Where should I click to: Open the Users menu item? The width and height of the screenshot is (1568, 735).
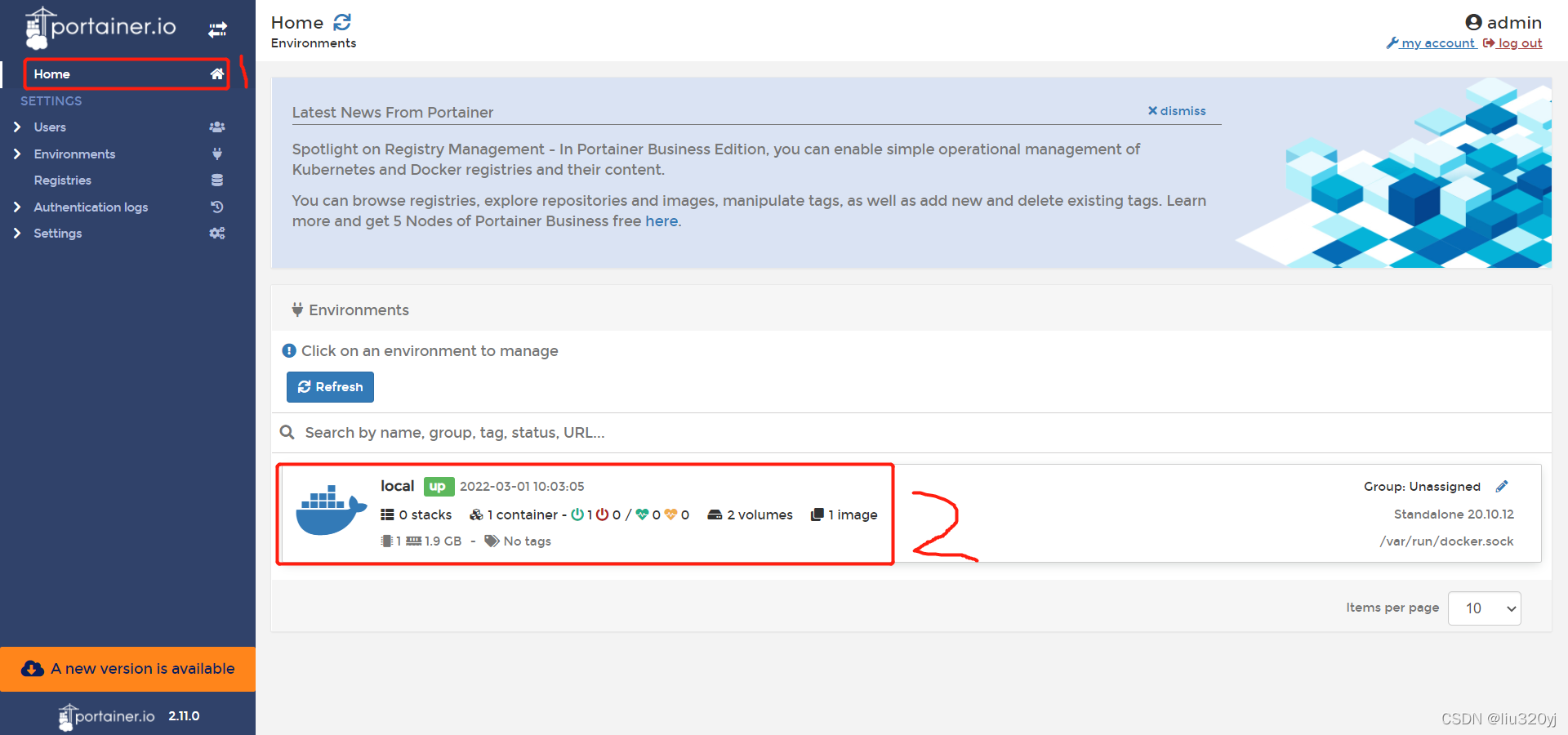point(127,127)
